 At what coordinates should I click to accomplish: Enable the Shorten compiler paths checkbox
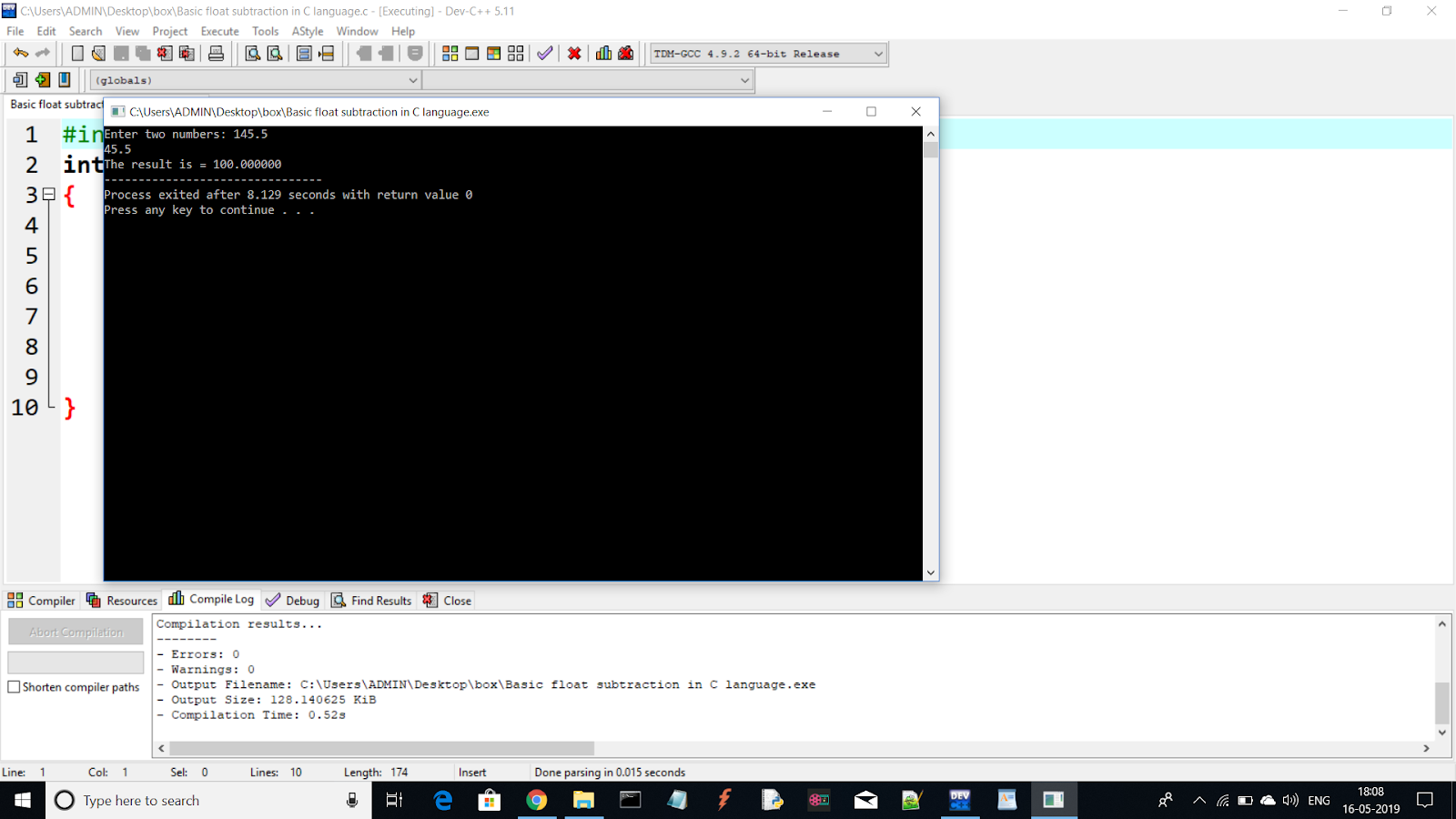(14, 687)
